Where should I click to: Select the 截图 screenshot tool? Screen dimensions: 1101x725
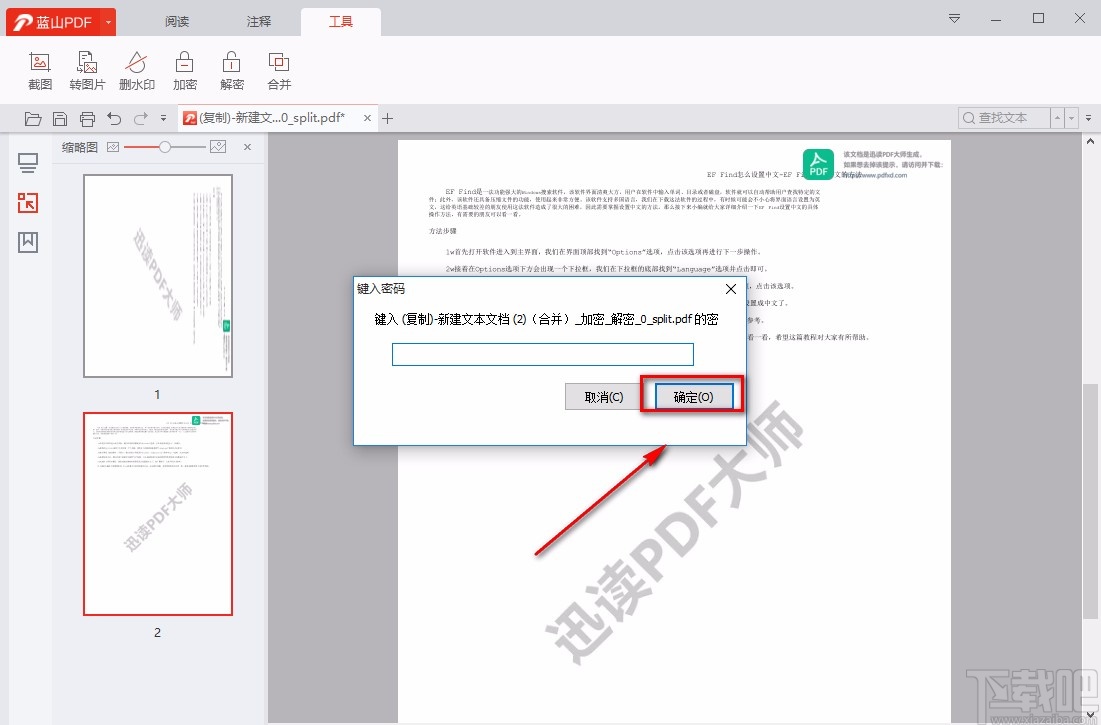click(39, 70)
